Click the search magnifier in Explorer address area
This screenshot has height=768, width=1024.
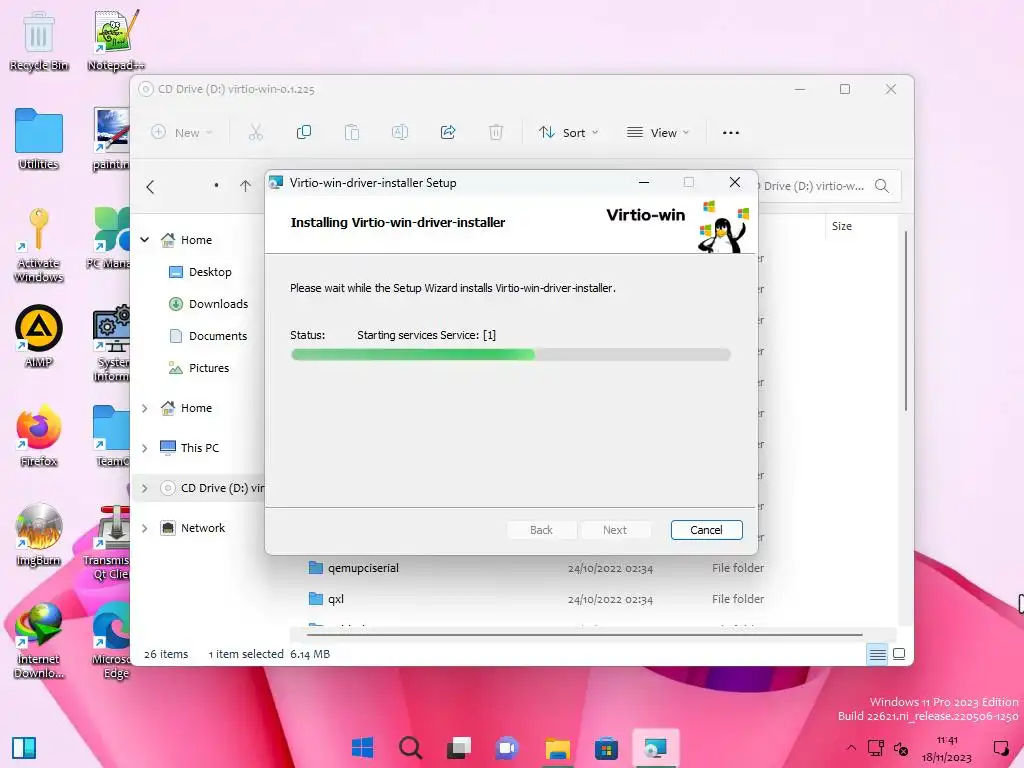[882, 186]
